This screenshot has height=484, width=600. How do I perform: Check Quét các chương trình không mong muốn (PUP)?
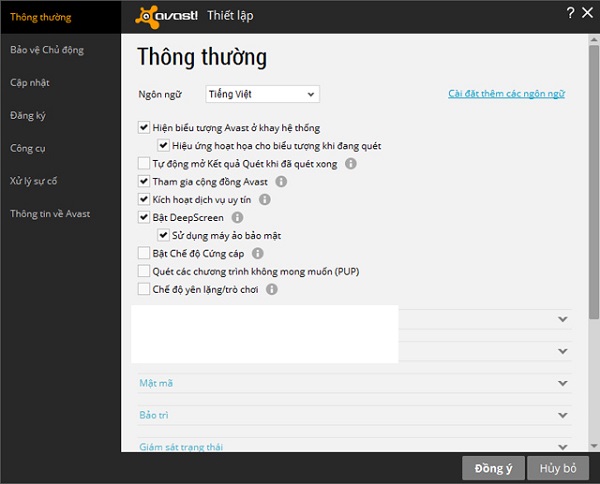[x=144, y=271]
